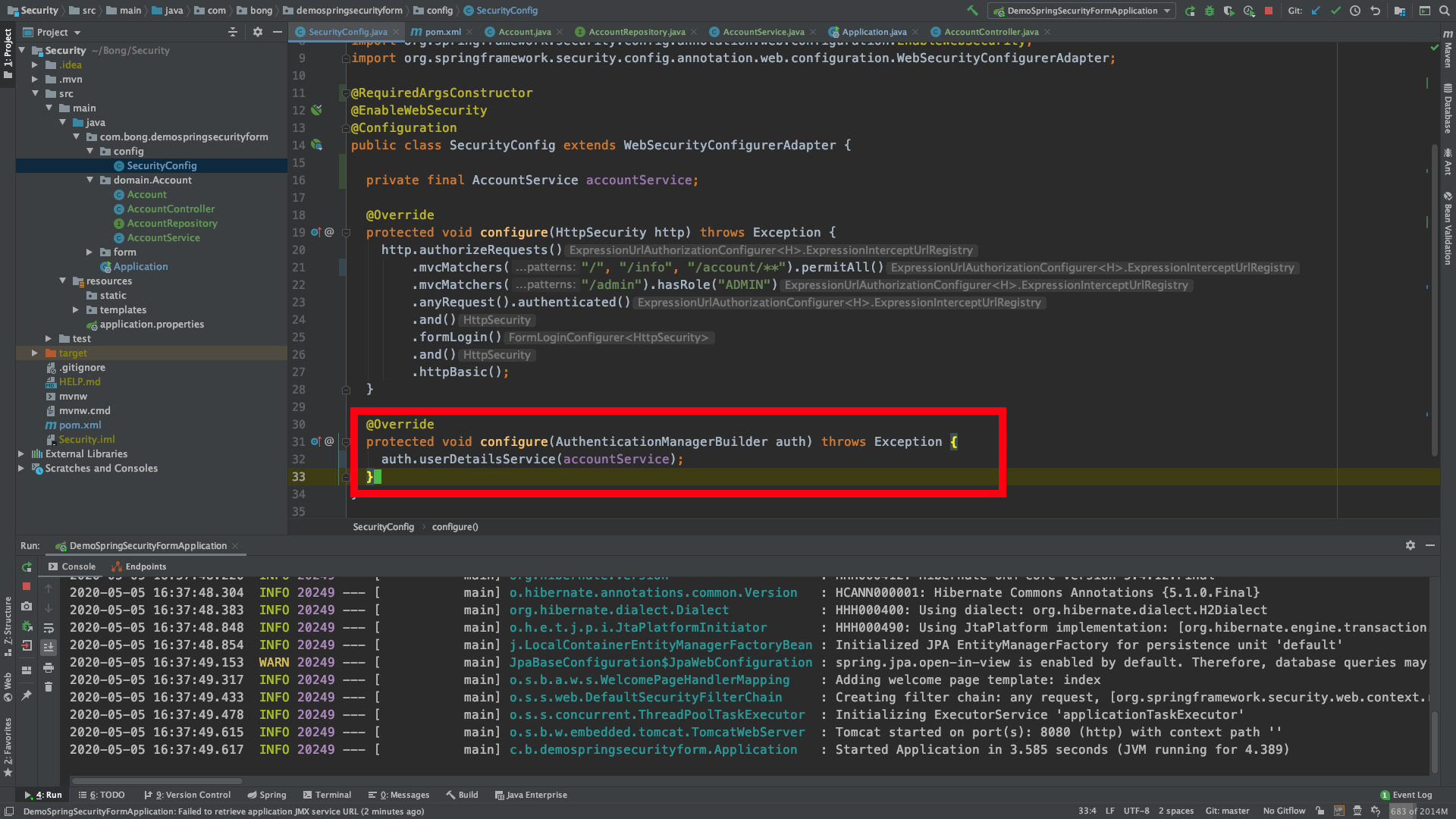Click the memory usage indicator in the status bar
Image resolution: width=1456 pixels, height=819 pixels.
pyautogui.click(x=1418, y=811)
